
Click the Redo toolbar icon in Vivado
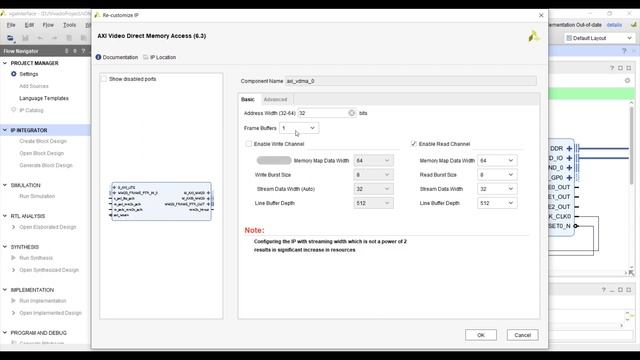54,38
